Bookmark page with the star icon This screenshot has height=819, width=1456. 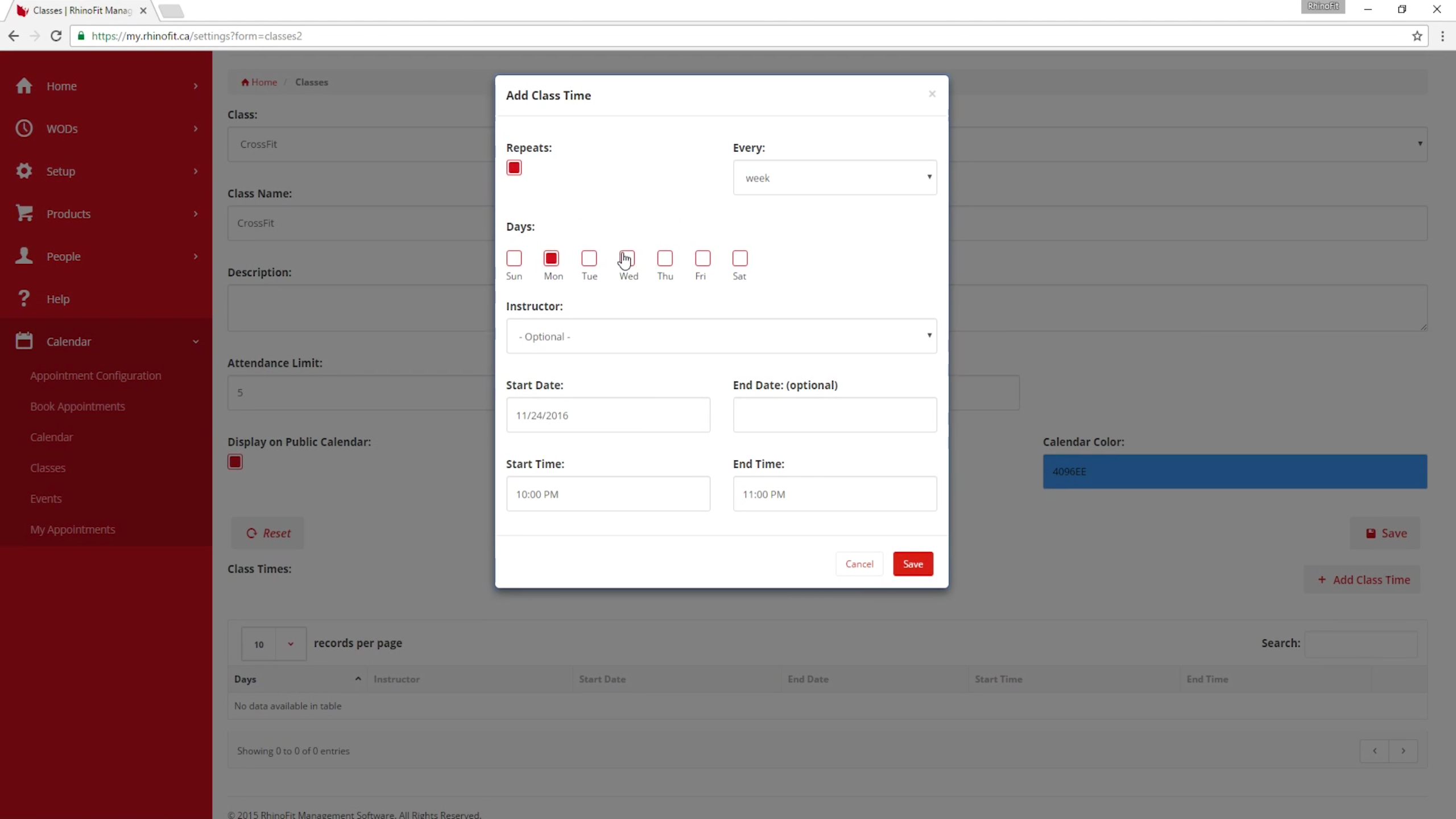(1417, 36)
